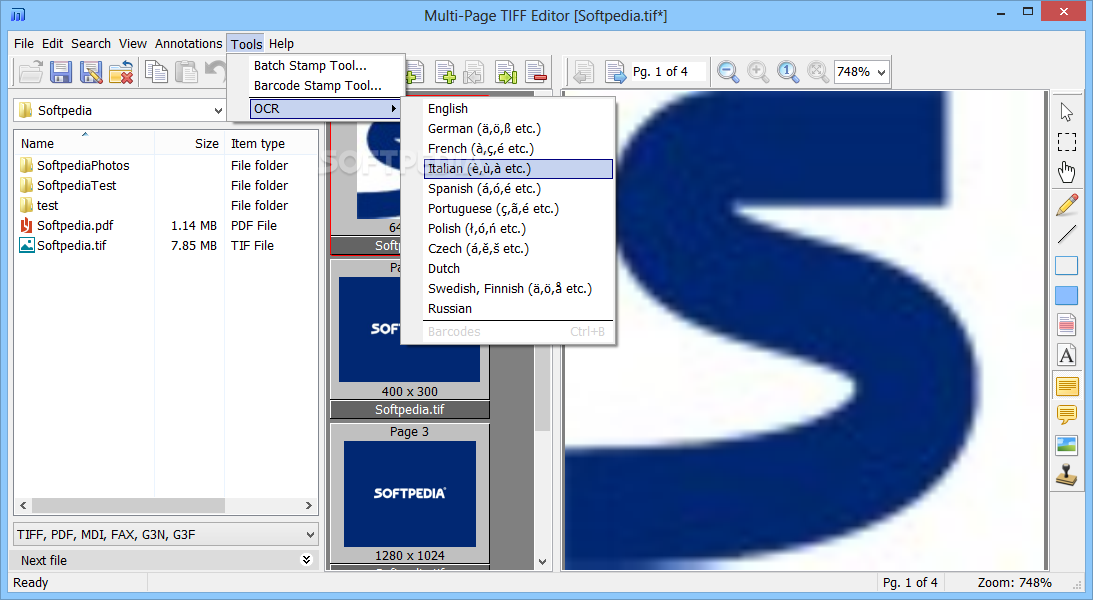Click the Paste clipboard toolbar icon
This screenshot has height=600, width=1093.
point(186,72)
